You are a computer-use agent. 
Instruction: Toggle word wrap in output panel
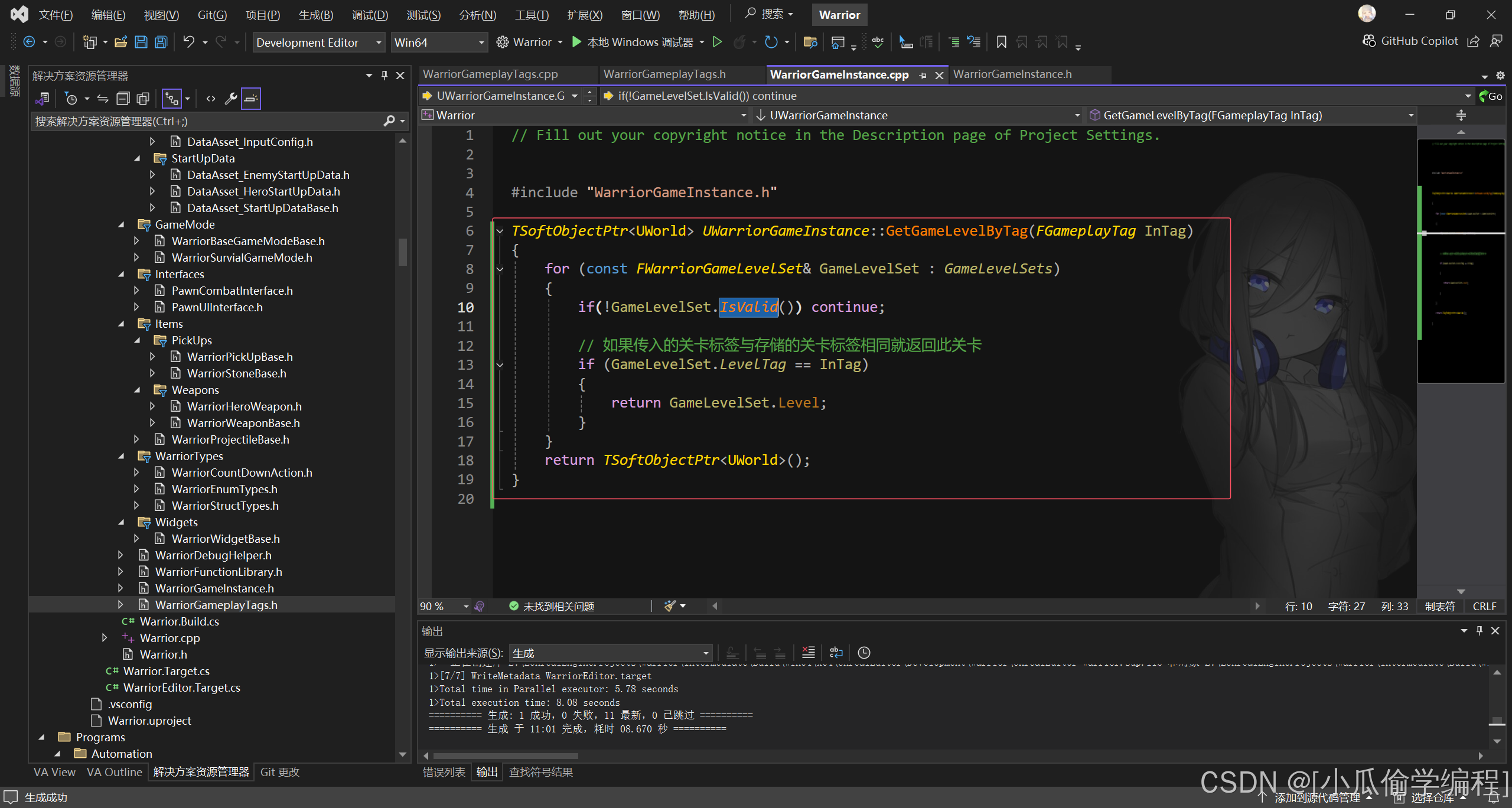pos(836,653)
